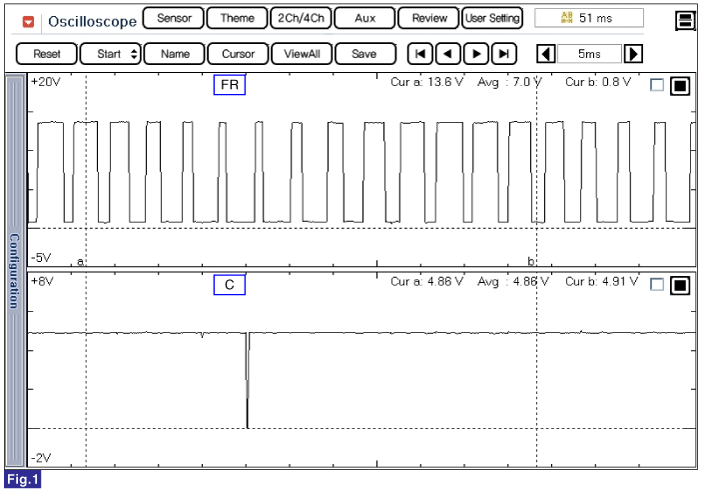Viewport: 701px width, 492px height.
Task: Jump to the last frame of the recording
Action: point(504,54)
